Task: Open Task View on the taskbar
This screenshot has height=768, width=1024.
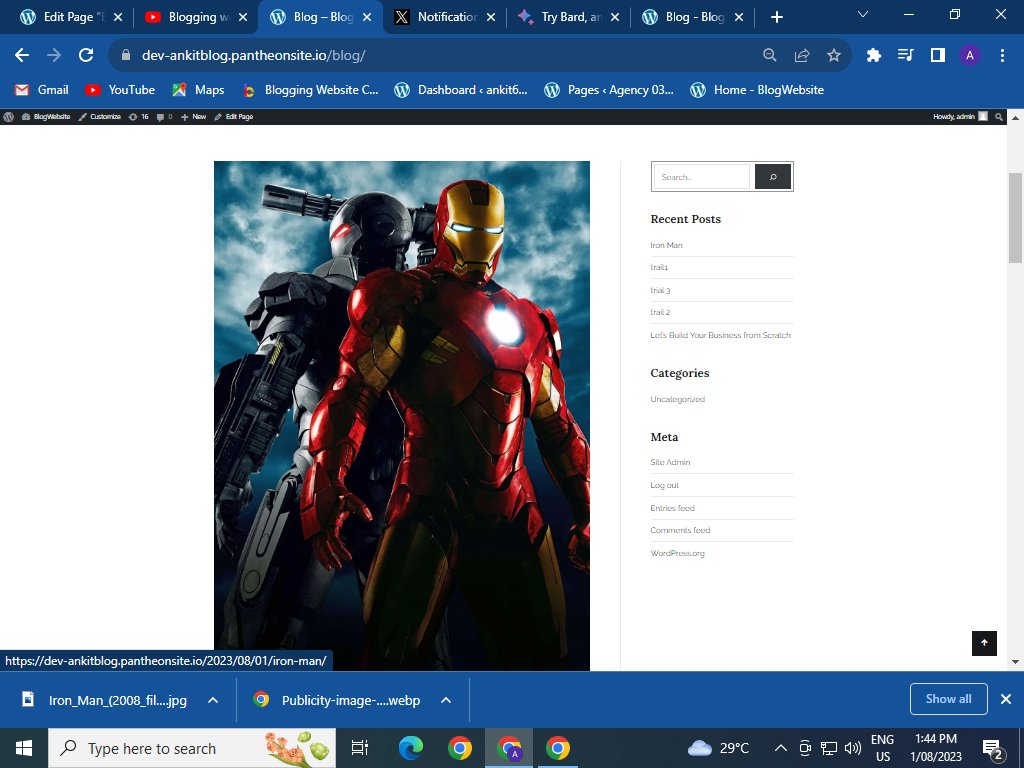Action: click(x=360, y=748)
